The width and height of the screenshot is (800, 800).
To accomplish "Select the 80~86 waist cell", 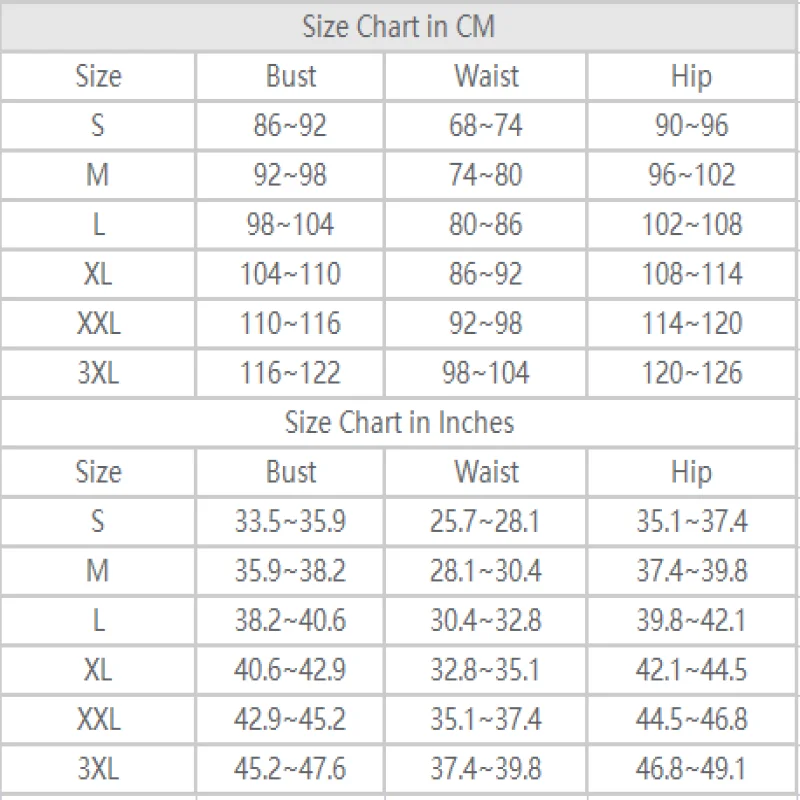I will click(486, 225).
